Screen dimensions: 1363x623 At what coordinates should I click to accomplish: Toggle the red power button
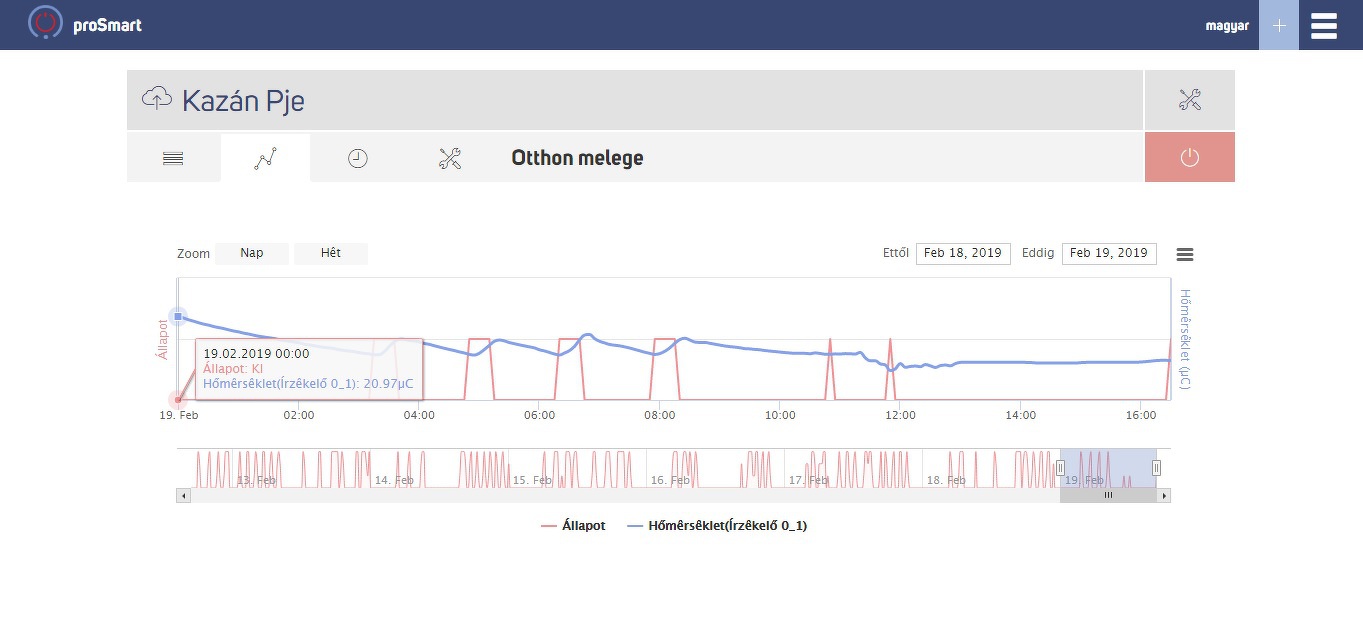[x=1189, y=157]
